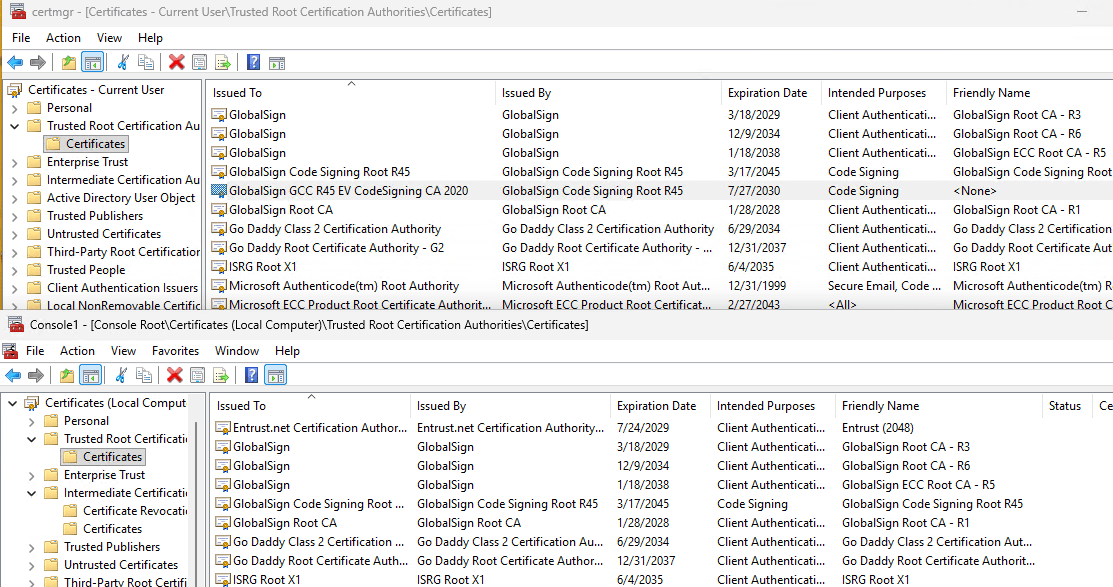The image size is (1113, 587).
Task: Click Help icon in Console1 toolbar
Action: (x=251, y=375)
